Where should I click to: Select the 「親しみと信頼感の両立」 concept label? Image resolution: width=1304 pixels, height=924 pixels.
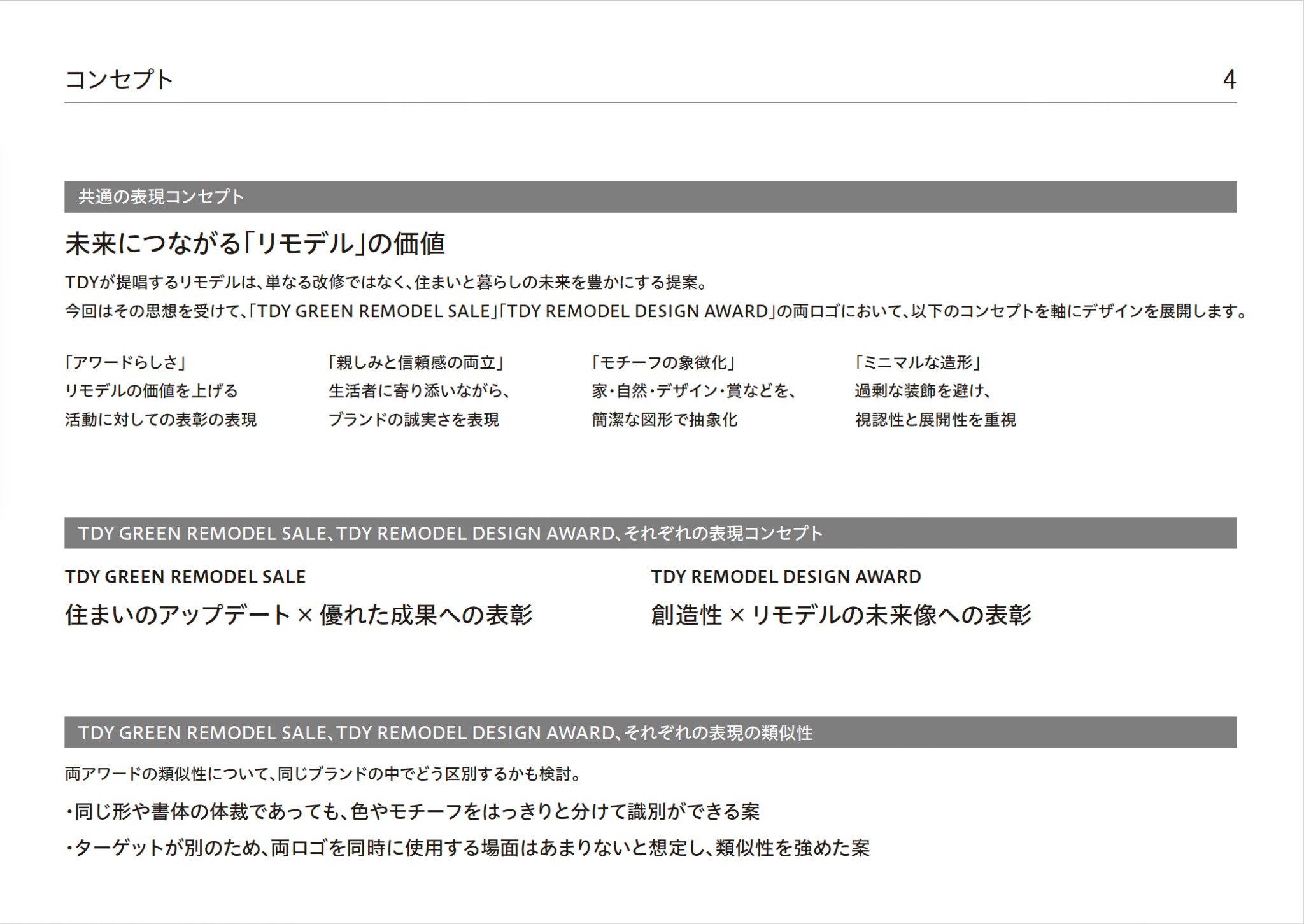(417, 362)
